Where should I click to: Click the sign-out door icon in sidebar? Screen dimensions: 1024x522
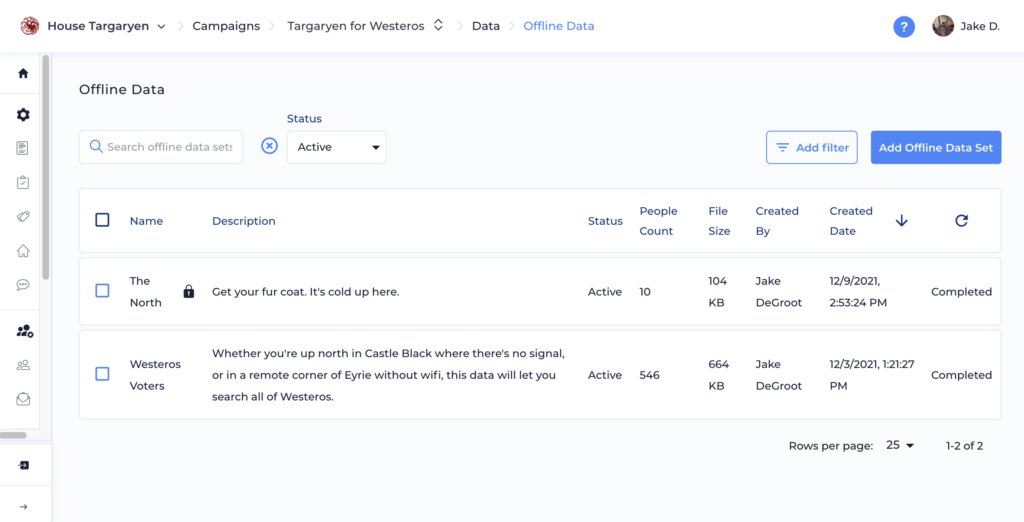pos(24,465)
